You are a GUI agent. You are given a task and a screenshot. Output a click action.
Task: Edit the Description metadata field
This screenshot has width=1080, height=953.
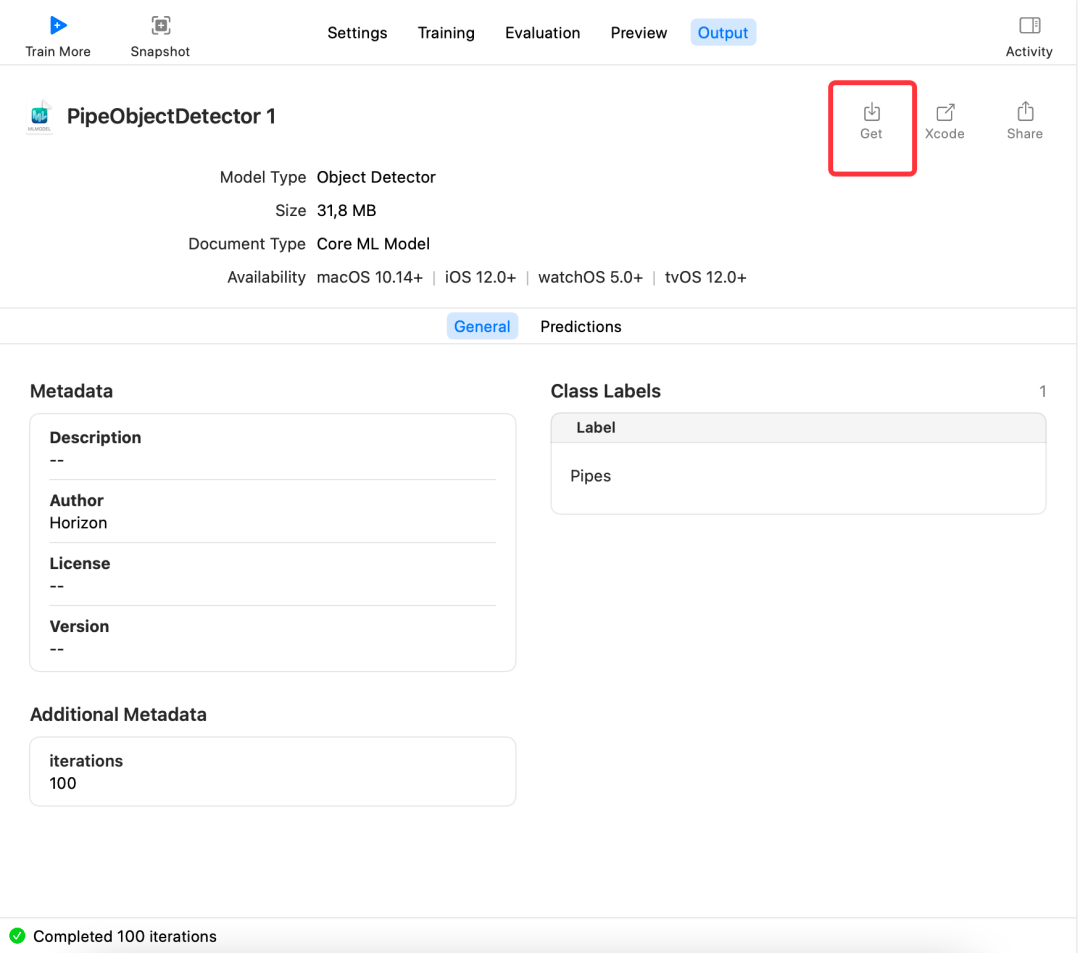pos(273,448)
